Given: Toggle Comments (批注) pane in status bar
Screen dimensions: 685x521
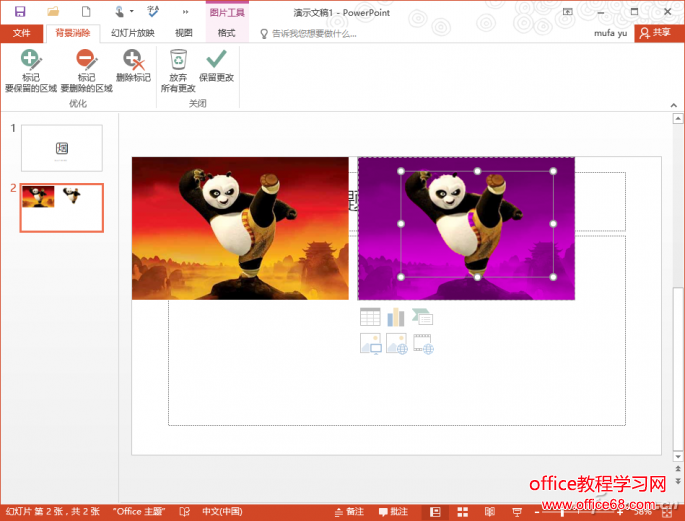Looking at the screenshot, I should pyautogui.click(x=393, y=511).
